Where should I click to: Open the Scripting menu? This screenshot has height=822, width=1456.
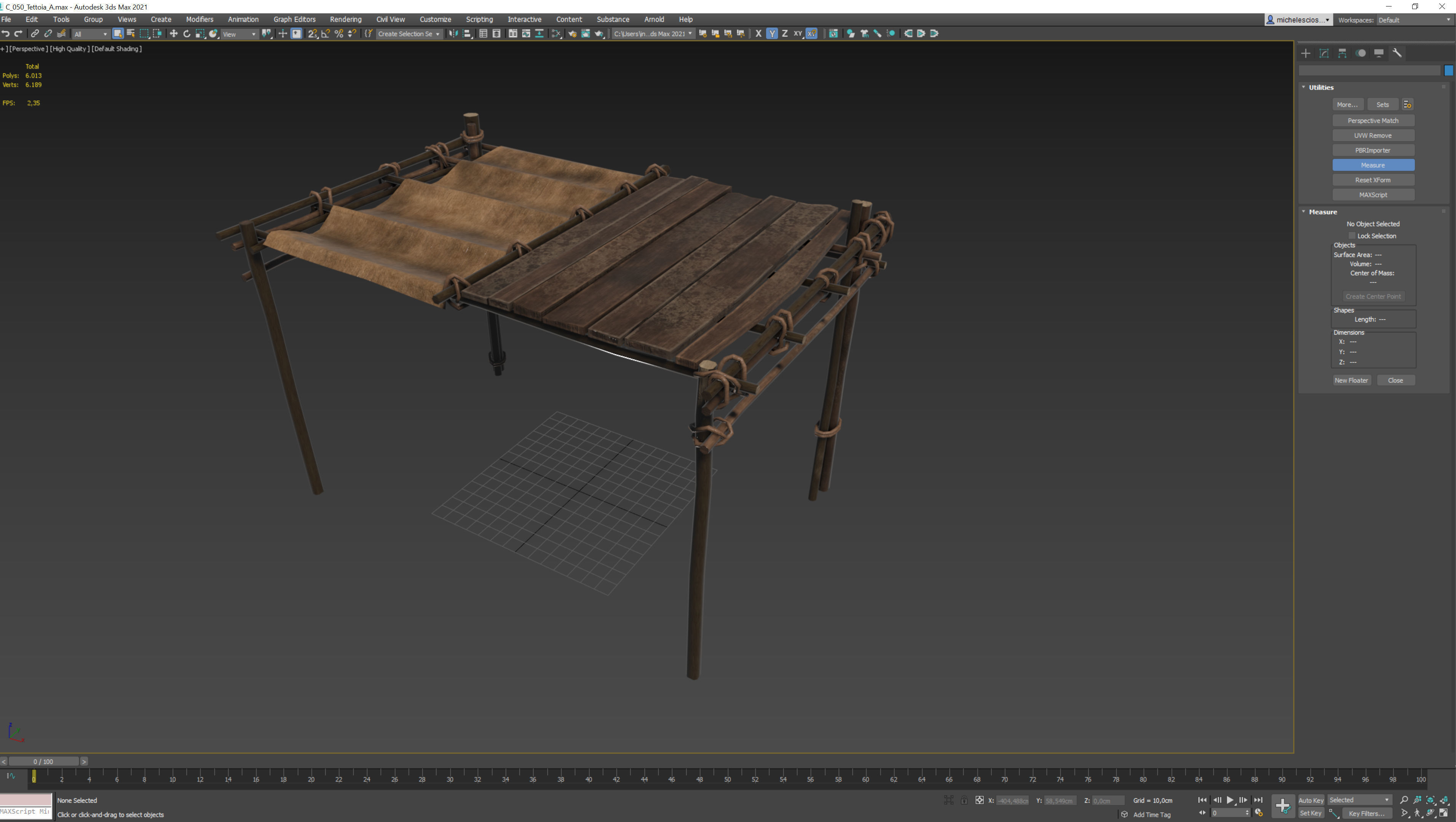479,19
